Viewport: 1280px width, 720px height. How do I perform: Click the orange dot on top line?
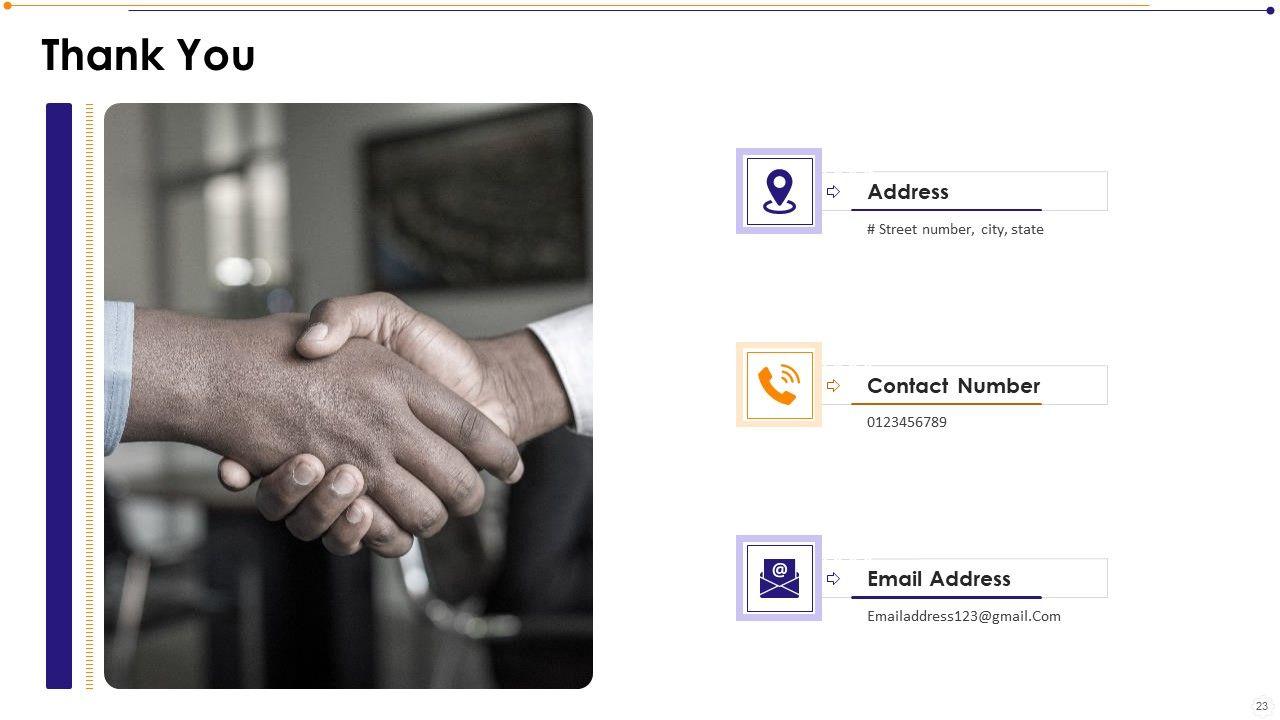[x=8, y=6]
